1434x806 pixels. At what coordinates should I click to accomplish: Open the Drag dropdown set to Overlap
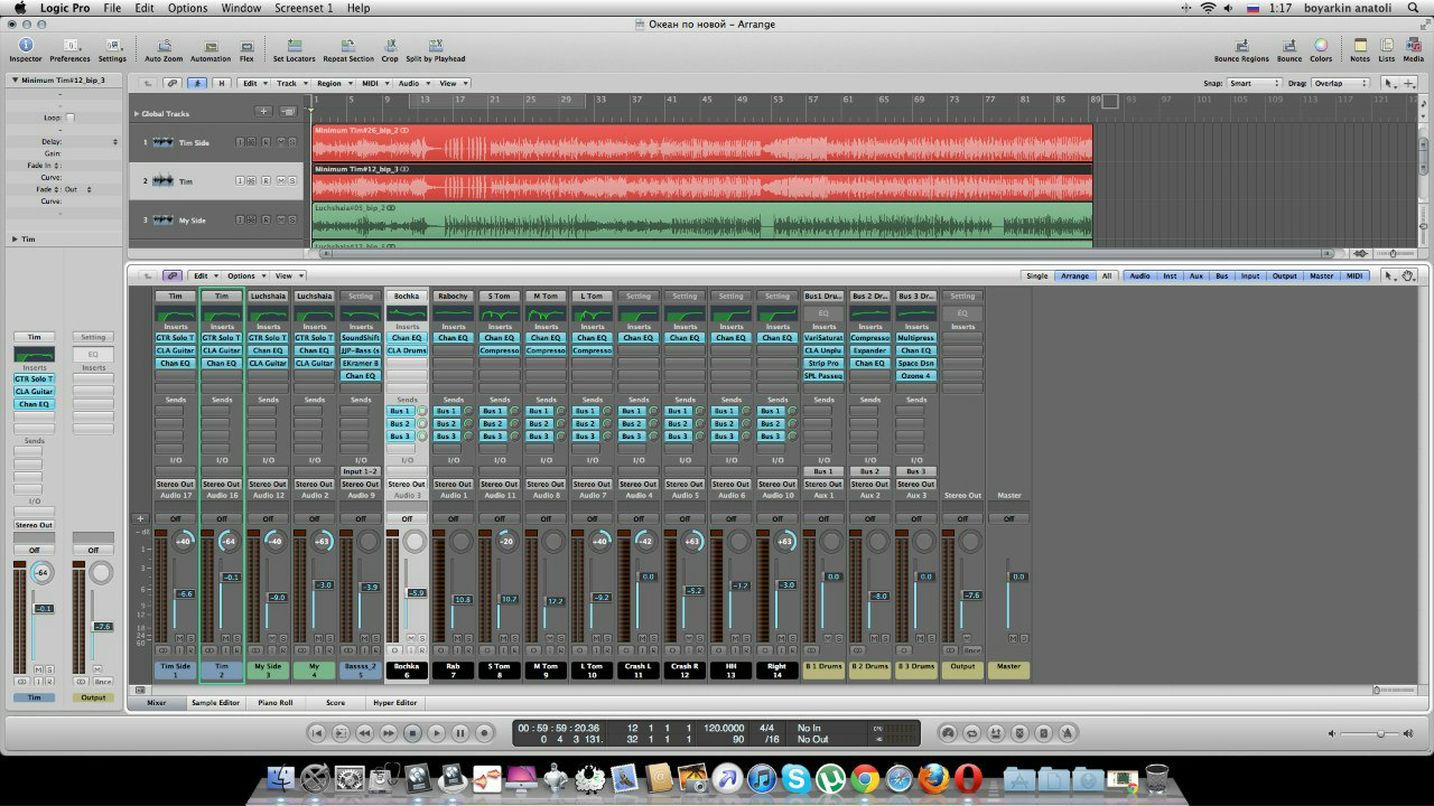pyautogui.click(x=1340, y=83)
